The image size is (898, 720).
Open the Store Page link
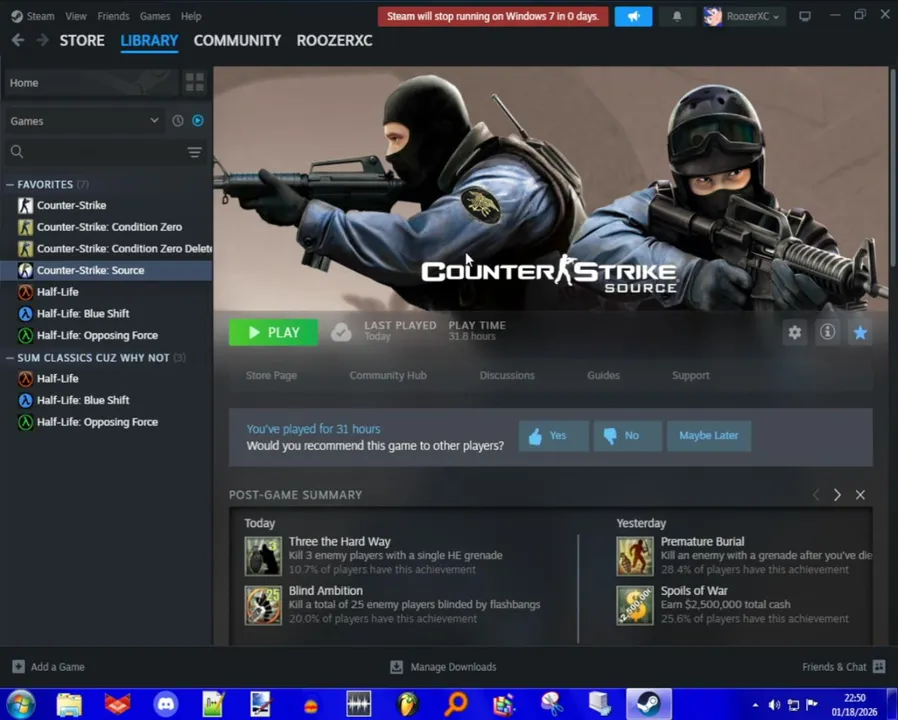click(x=271, y=376)
